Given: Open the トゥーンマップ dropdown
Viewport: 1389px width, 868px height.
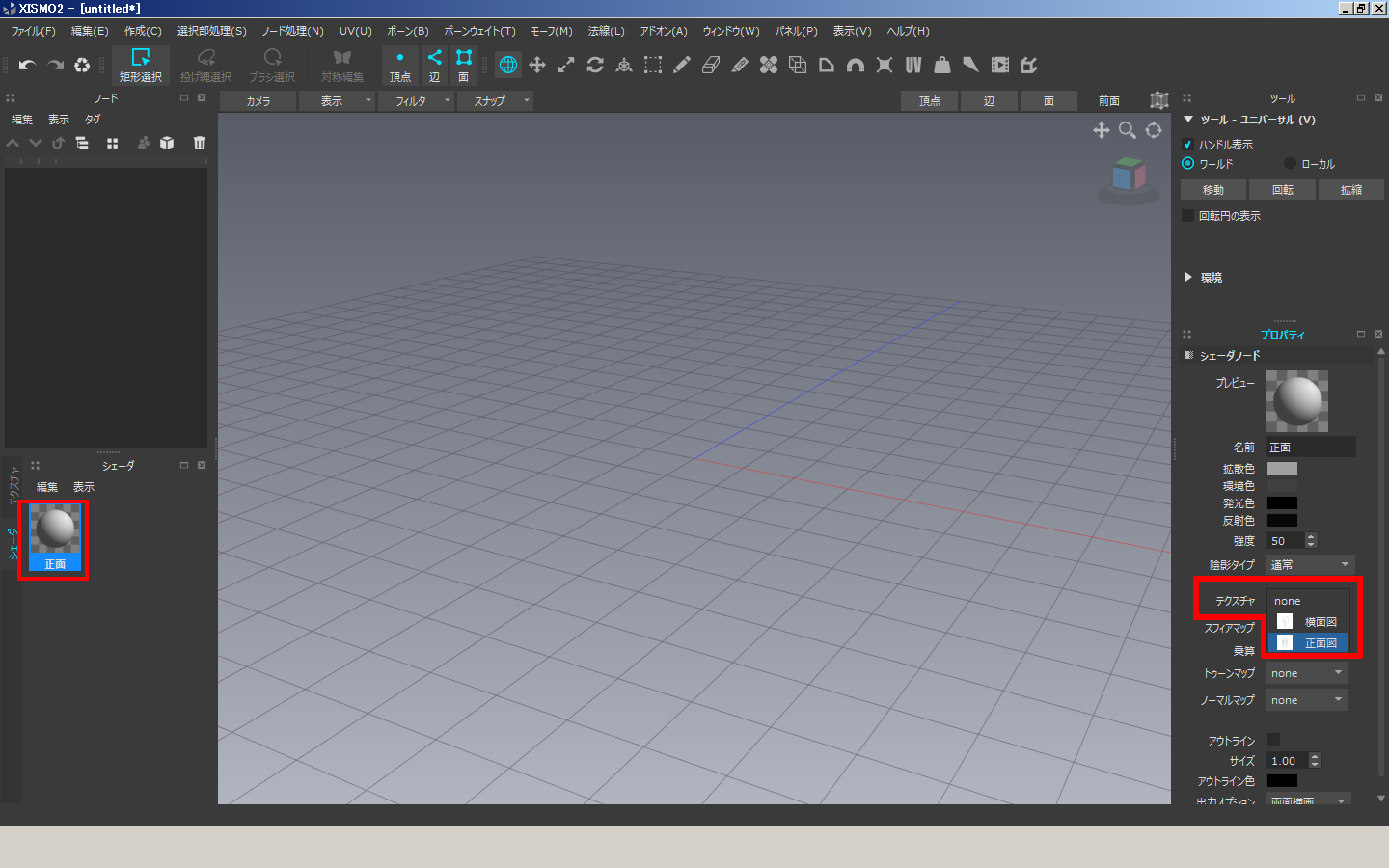Looking at the screenshot, I should (x=1307, y=673).
